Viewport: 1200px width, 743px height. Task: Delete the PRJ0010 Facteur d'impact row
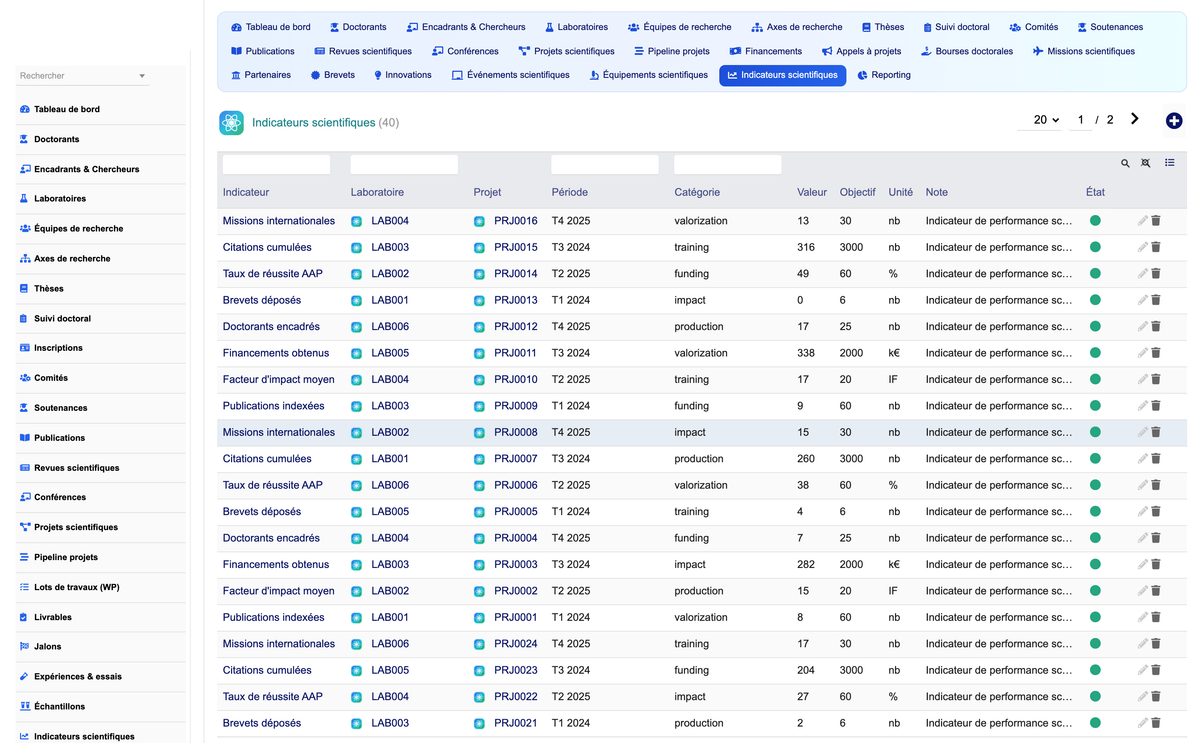pyautogui.click(x=1156, y=380)
